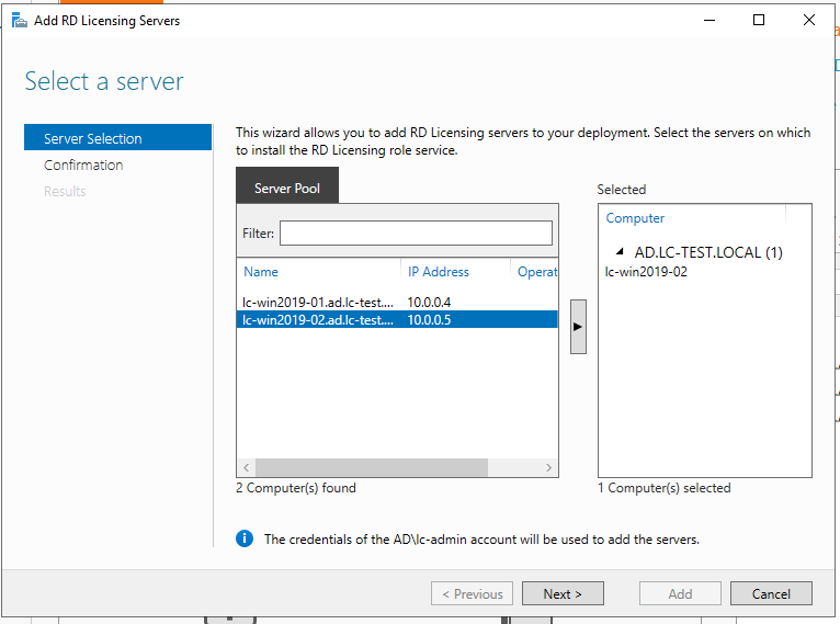
Task: Click the right scroll arrow in server list
Action: click(x=548, y=467)
